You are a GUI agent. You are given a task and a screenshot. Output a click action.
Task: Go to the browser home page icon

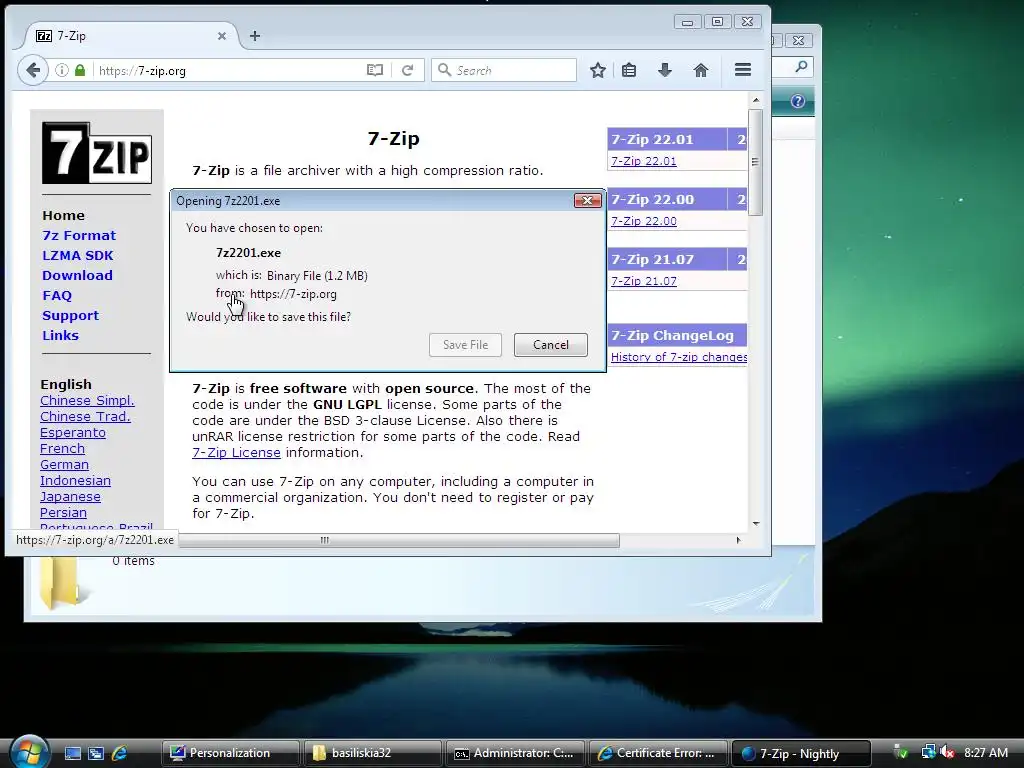(x=701, y=70)
